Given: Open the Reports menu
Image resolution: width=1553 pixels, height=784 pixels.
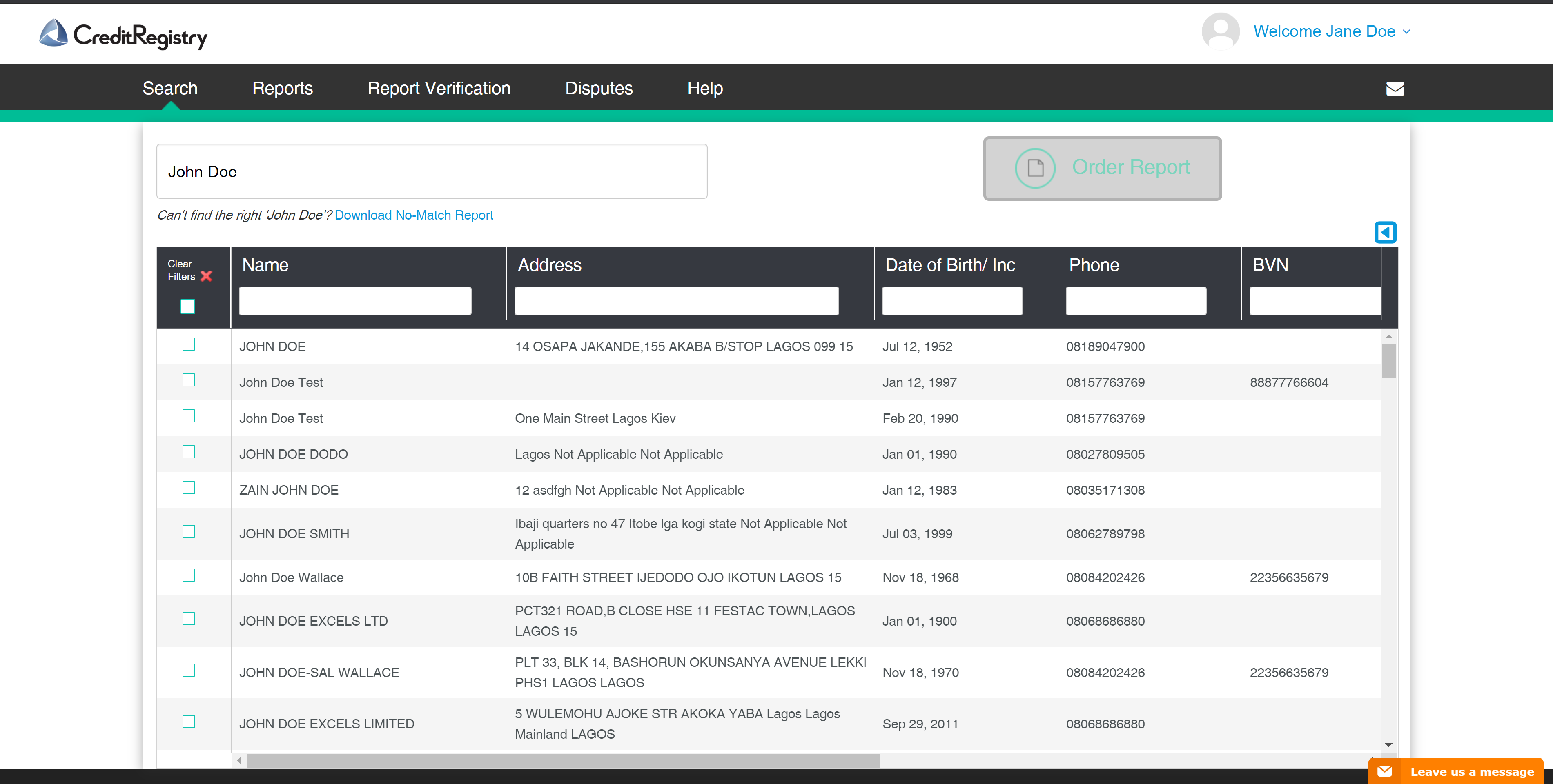Looking at the screenshot, I should 282,89.
